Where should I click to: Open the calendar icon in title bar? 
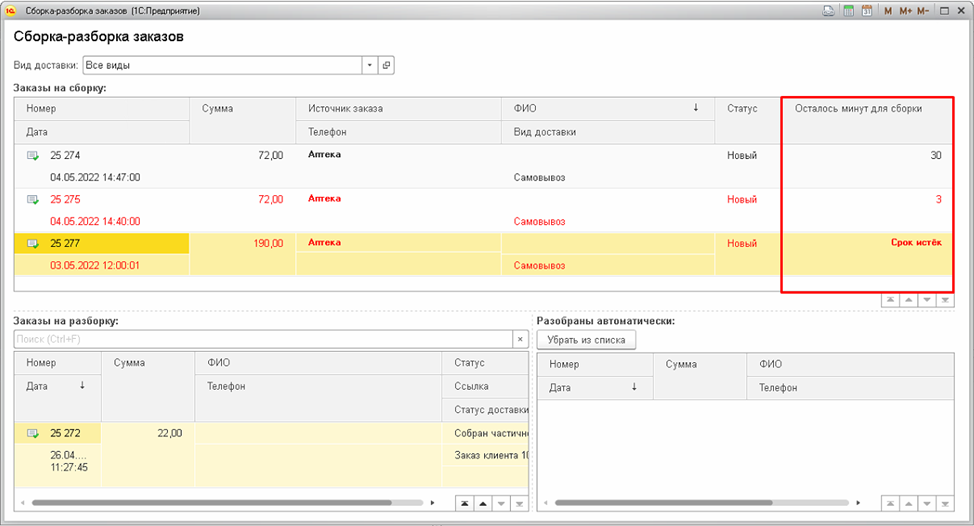coord(866,10)
